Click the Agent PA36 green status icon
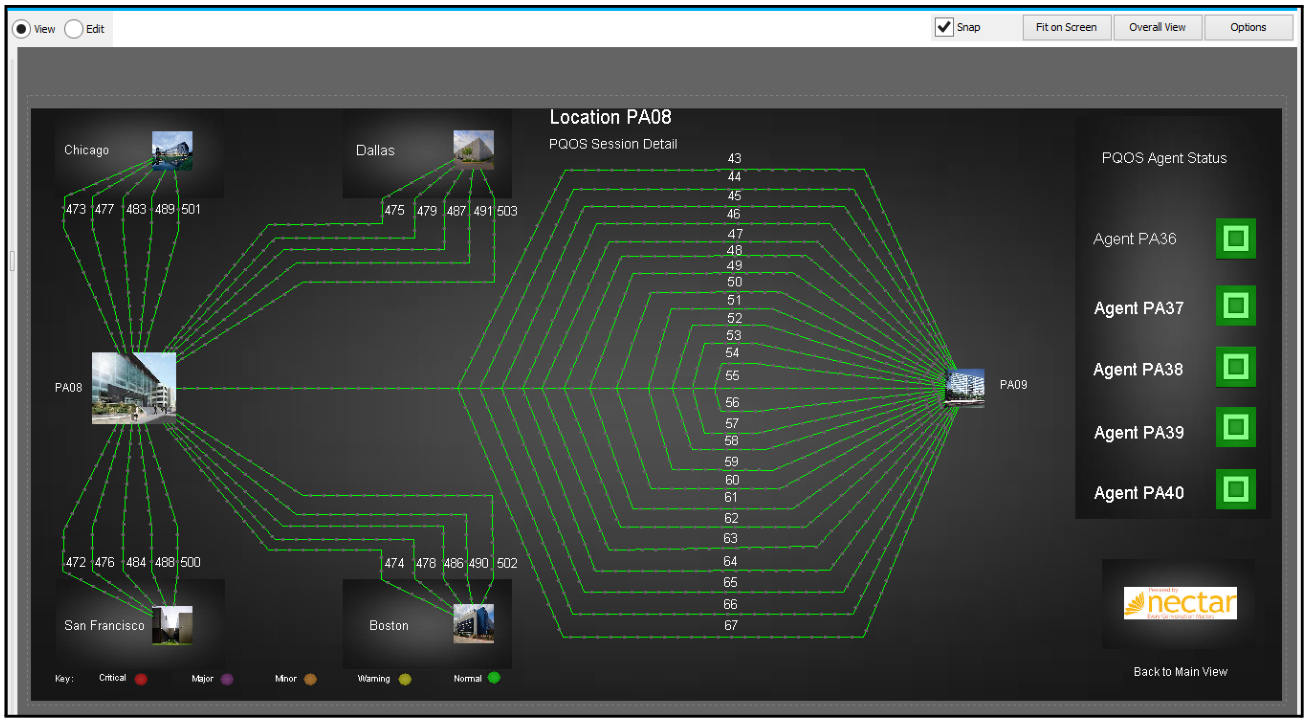The image size is (1308, 722). (x=1235, y=239)
